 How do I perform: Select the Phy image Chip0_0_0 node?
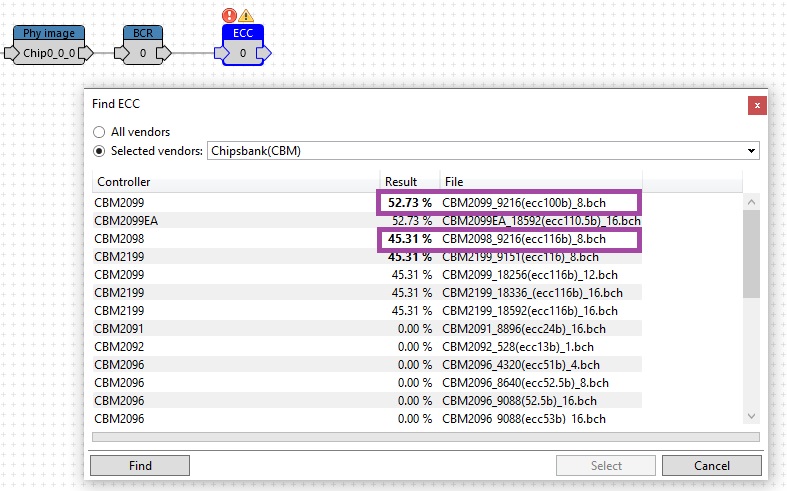pos(49,45)
